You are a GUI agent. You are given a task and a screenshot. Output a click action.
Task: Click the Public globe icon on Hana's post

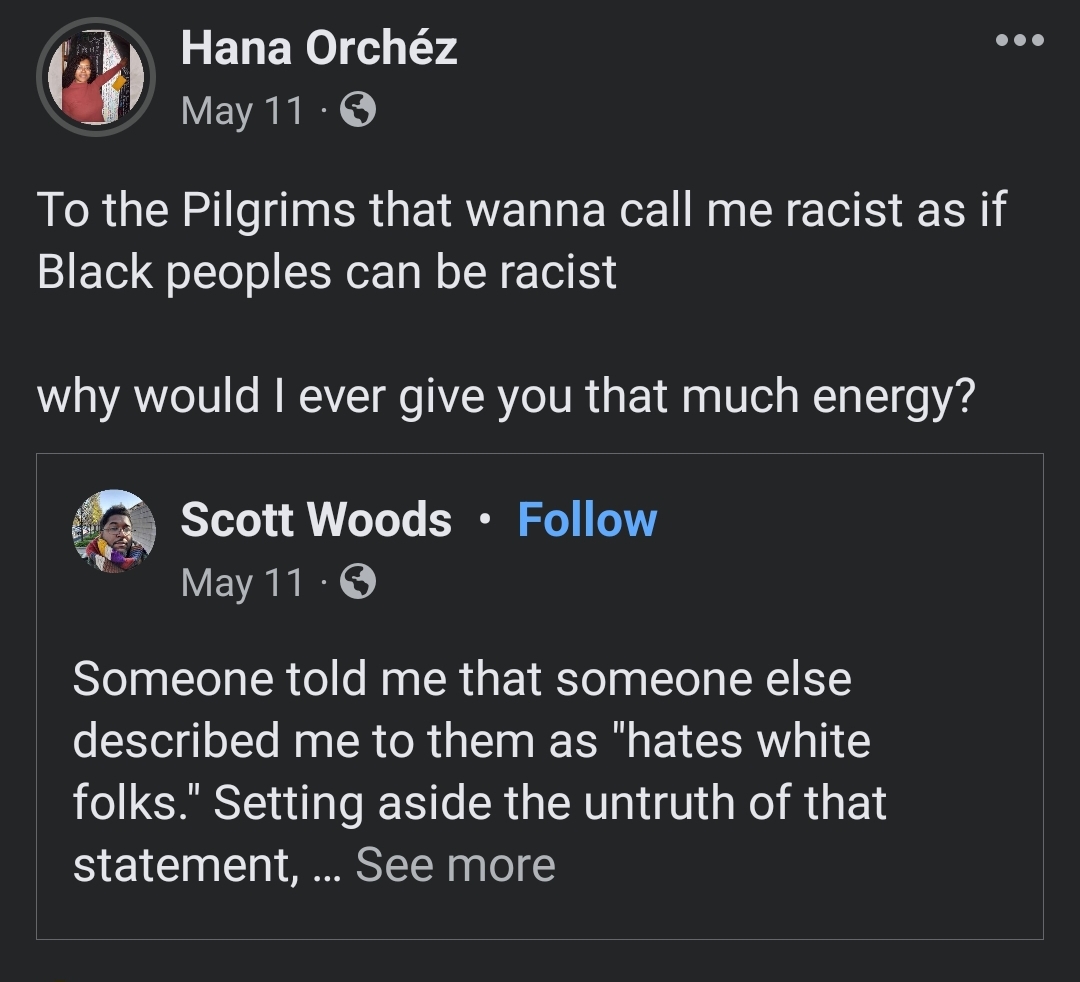[x=358, y=110]
